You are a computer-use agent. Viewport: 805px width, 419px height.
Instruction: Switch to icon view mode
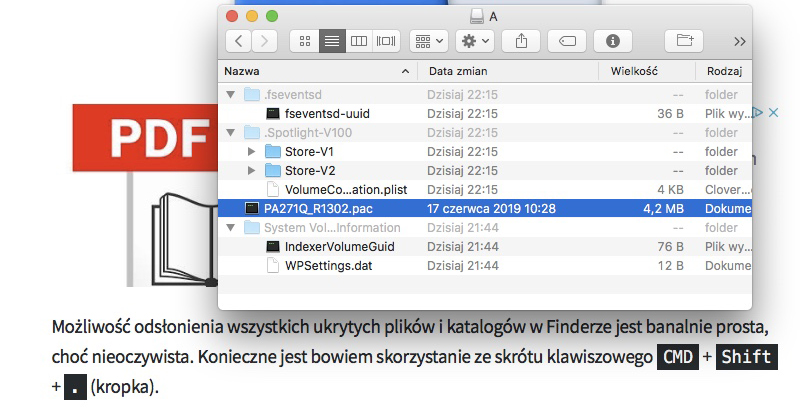pos(305,41)
